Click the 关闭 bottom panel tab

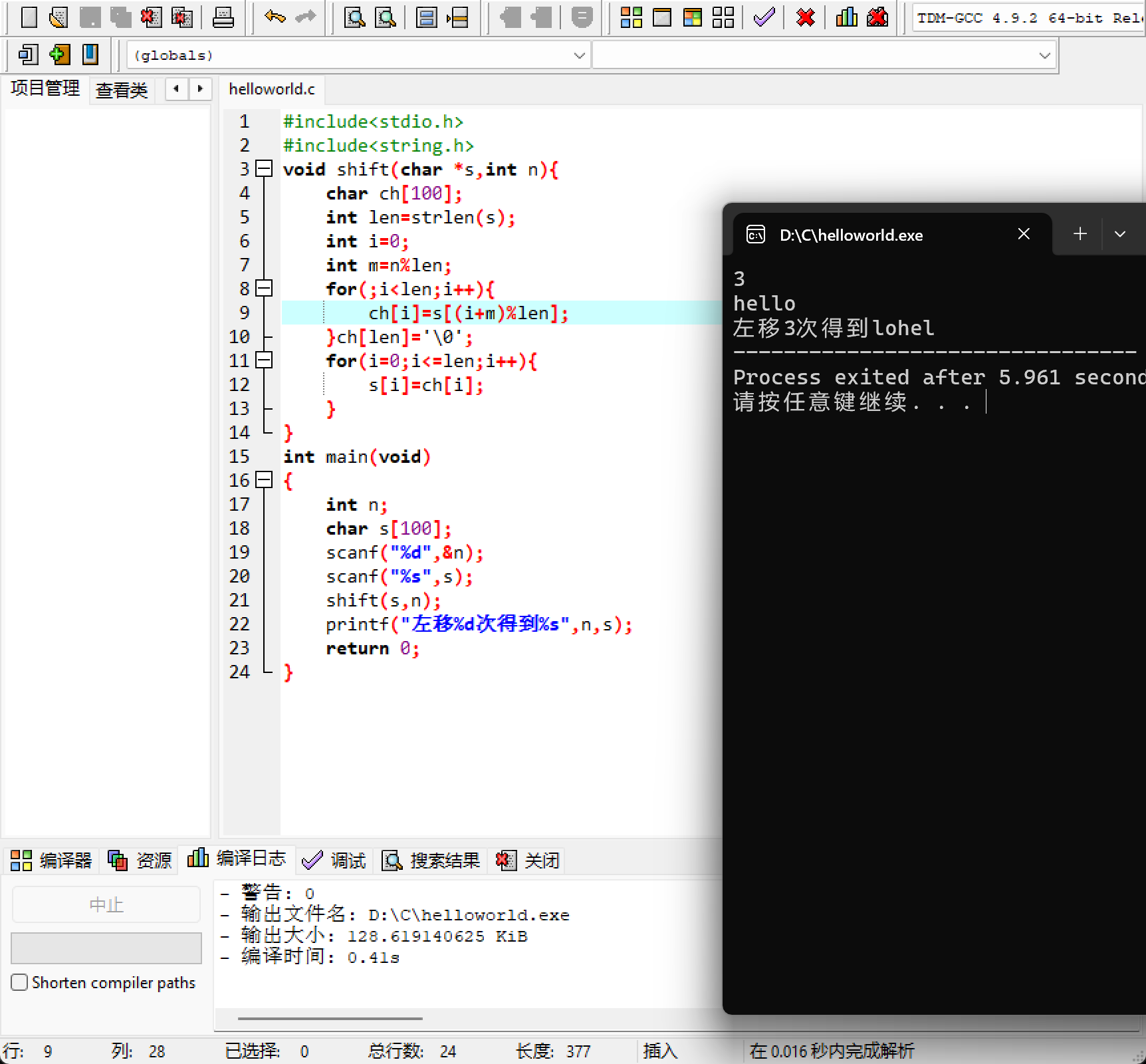[x=528, y=861]
